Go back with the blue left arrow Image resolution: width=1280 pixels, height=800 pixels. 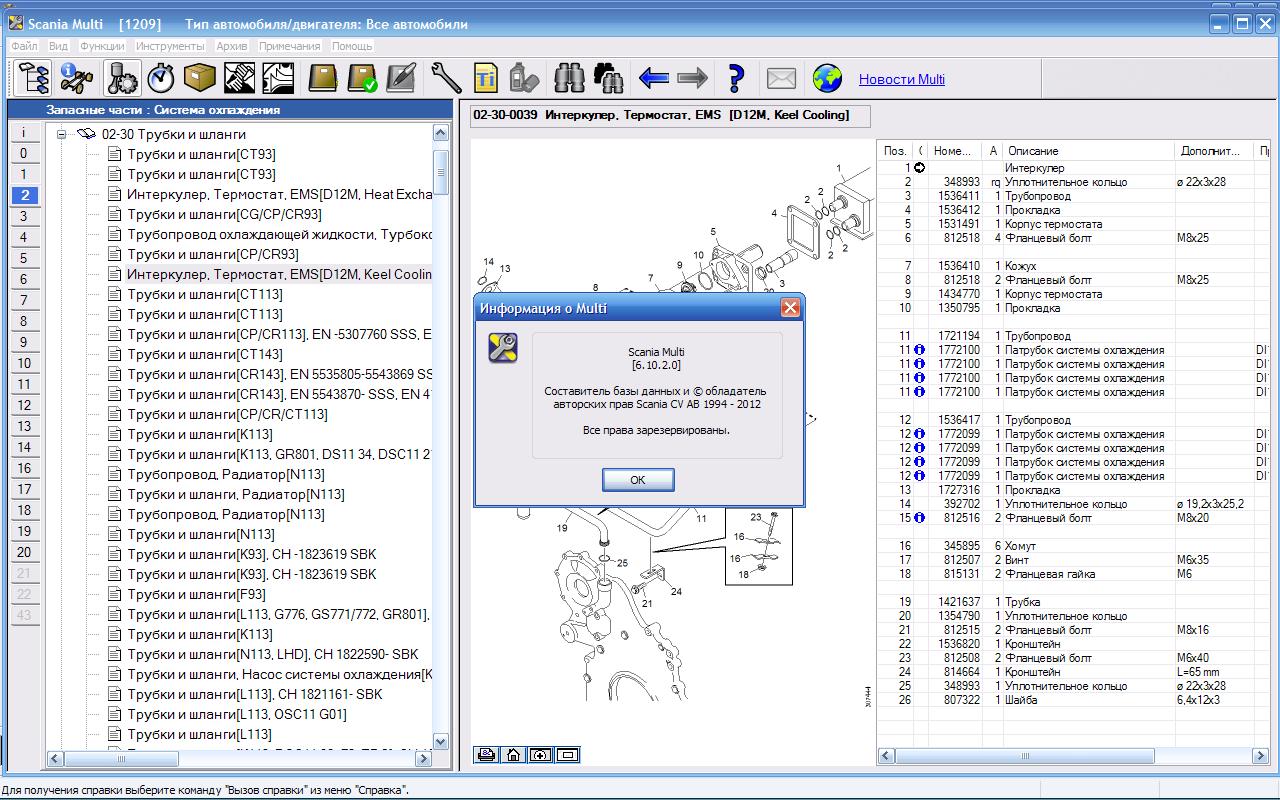654,78
